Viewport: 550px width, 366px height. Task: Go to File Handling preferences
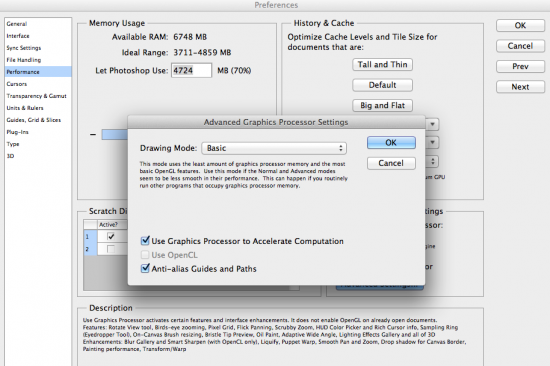(x=24, y=60)
